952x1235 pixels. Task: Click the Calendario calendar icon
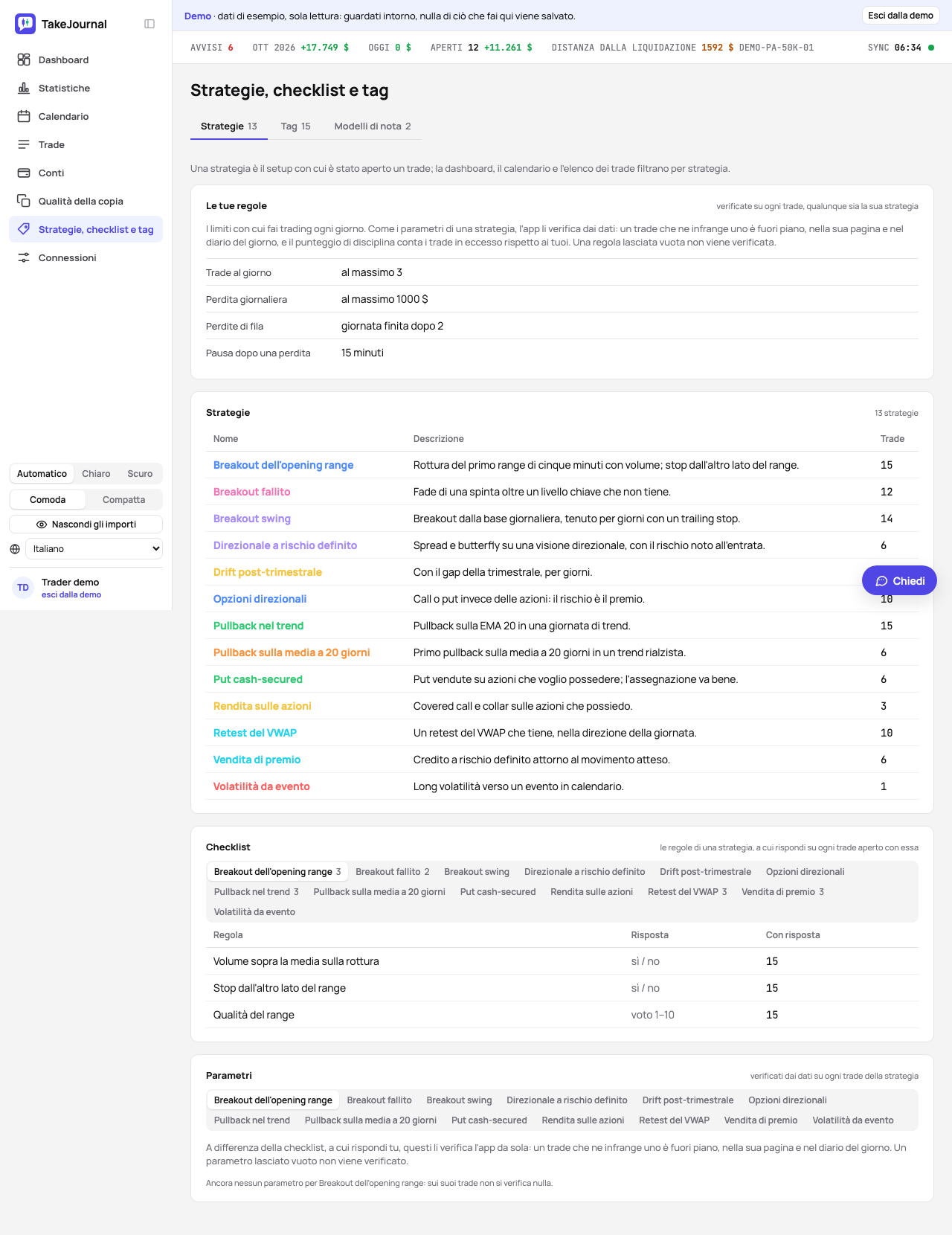coord(24,116)
